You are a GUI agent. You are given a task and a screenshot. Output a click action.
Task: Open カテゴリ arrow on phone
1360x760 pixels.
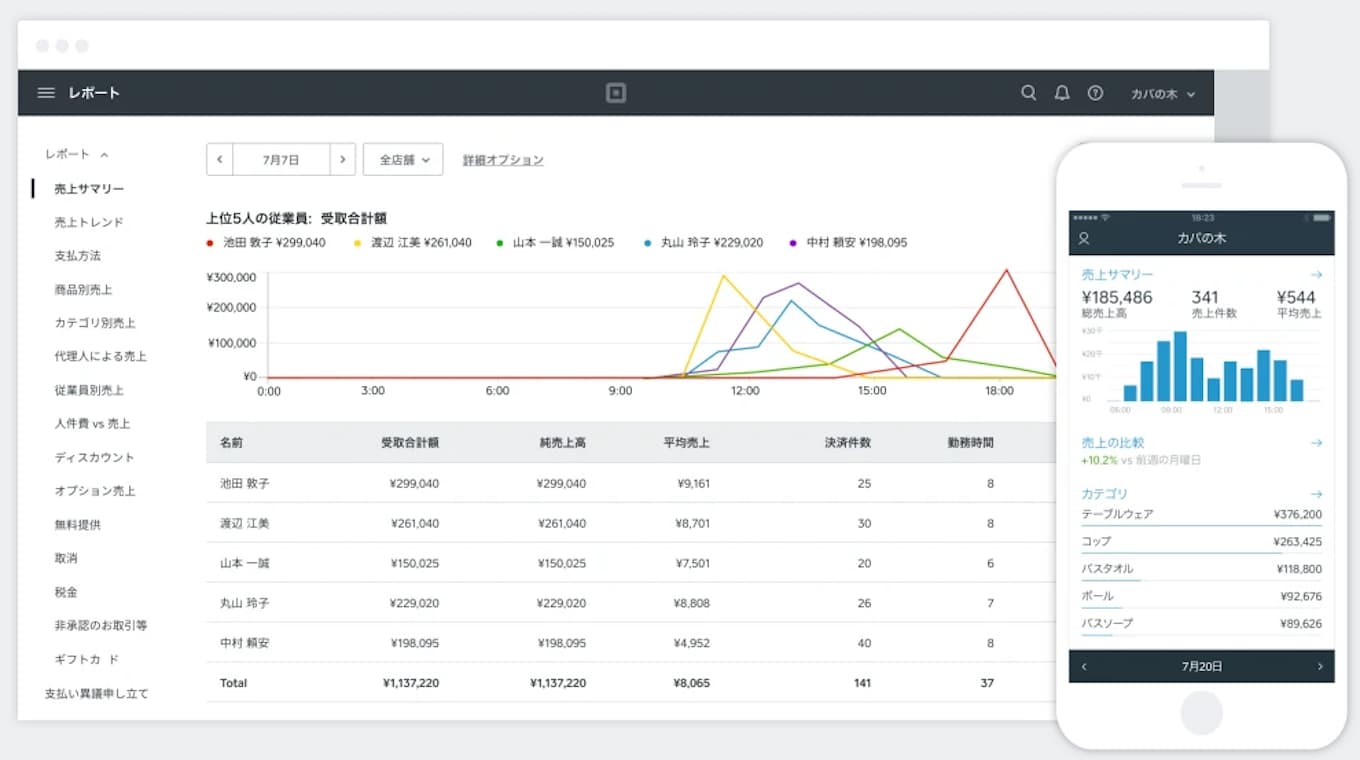(1316, 494)
